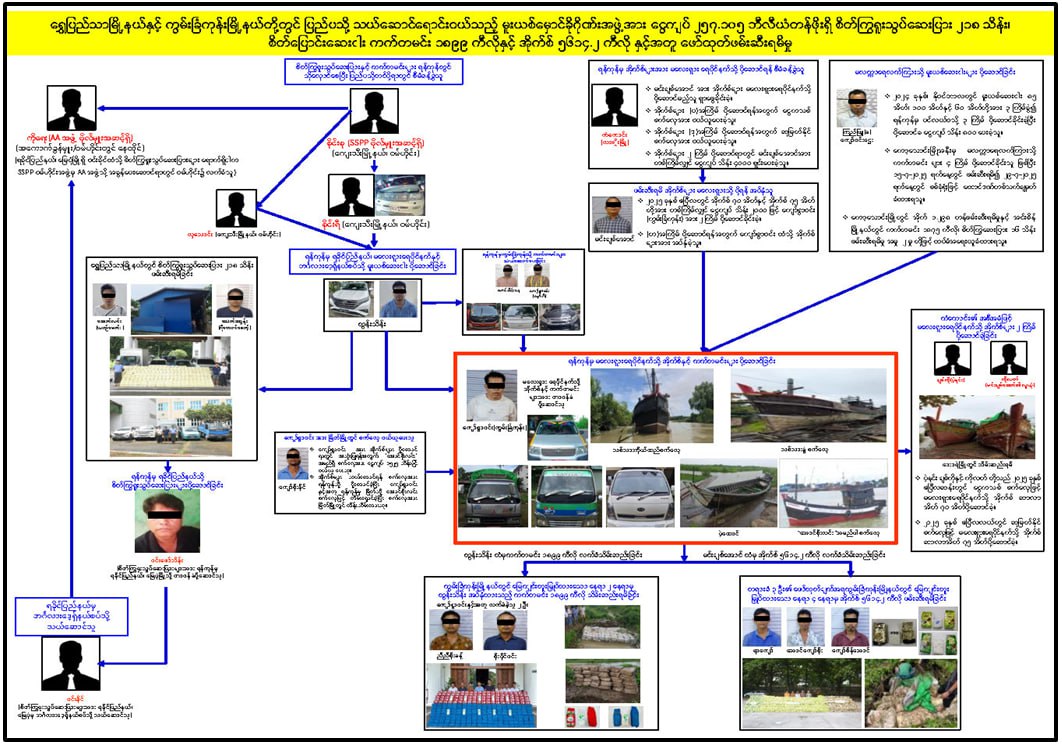The width and height of the screenshot is (1062, 744).
Task: Select the silhouette beside the white van photo
Action: point(351,195)
